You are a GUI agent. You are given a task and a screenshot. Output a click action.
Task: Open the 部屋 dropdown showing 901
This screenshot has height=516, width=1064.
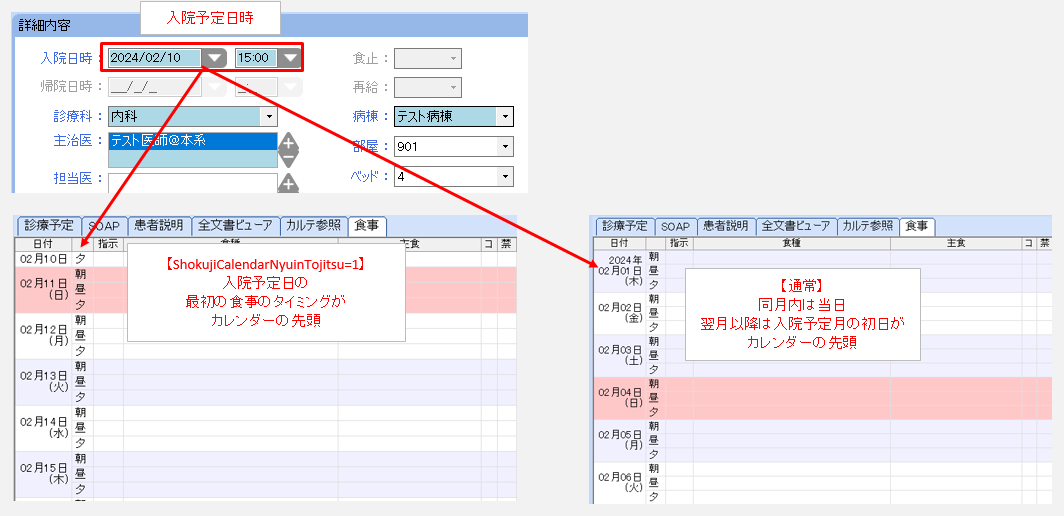(x=506, y=147)
